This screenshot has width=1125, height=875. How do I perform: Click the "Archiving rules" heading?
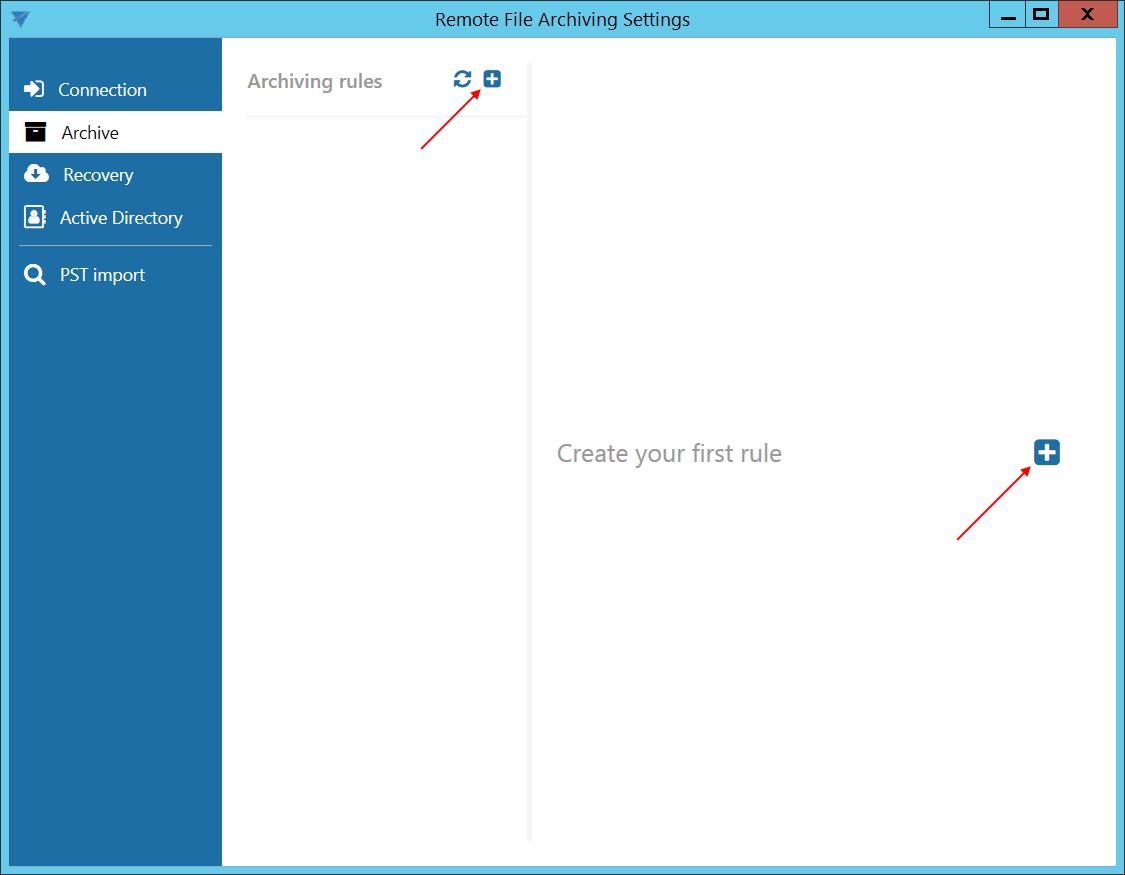click(x=315, y=82)
